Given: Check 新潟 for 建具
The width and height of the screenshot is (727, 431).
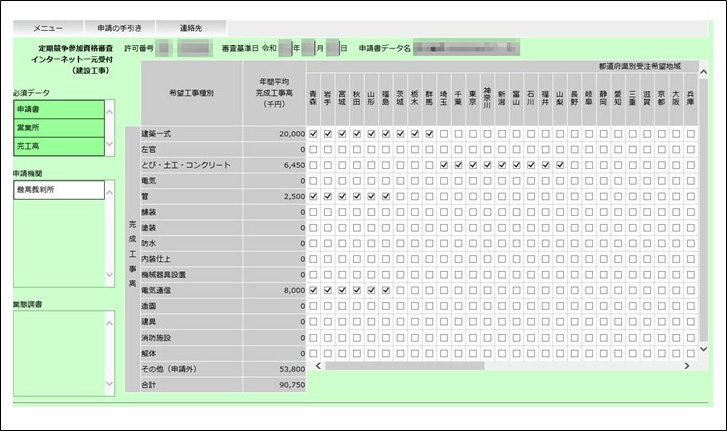Looking at the screenshot, I should click(502, 322).
